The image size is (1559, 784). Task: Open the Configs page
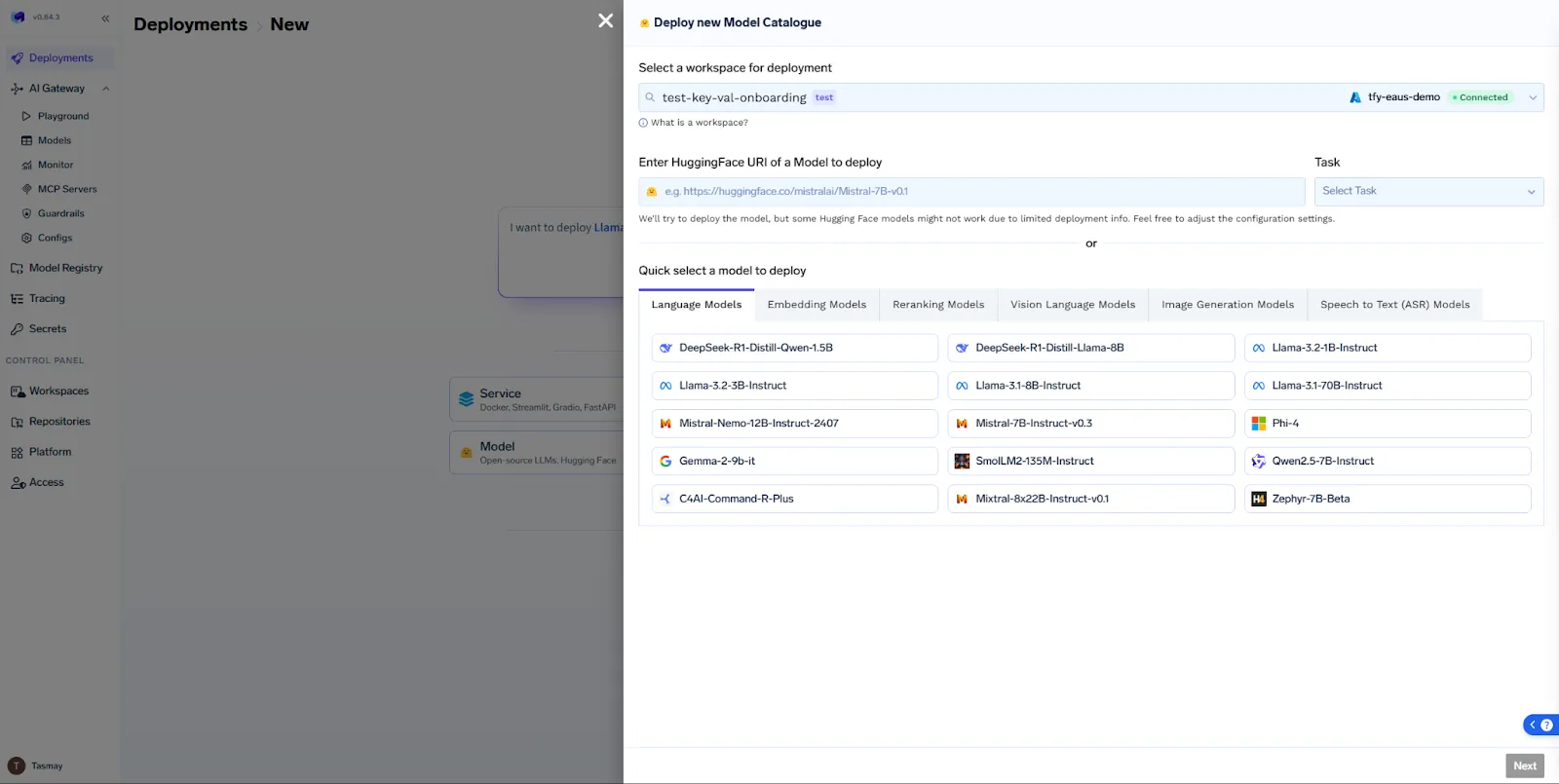tap(55, 238)
